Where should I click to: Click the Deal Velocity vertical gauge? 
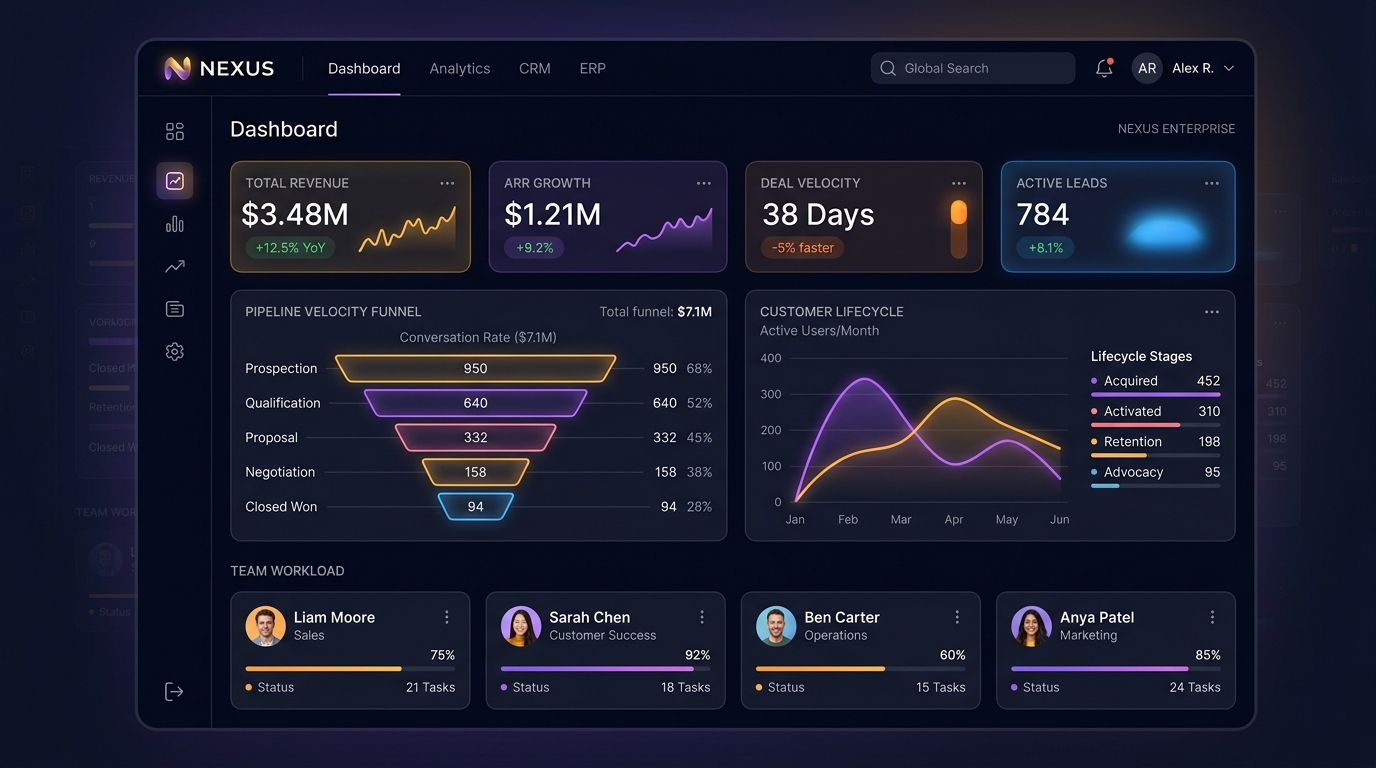pos(958,229)
